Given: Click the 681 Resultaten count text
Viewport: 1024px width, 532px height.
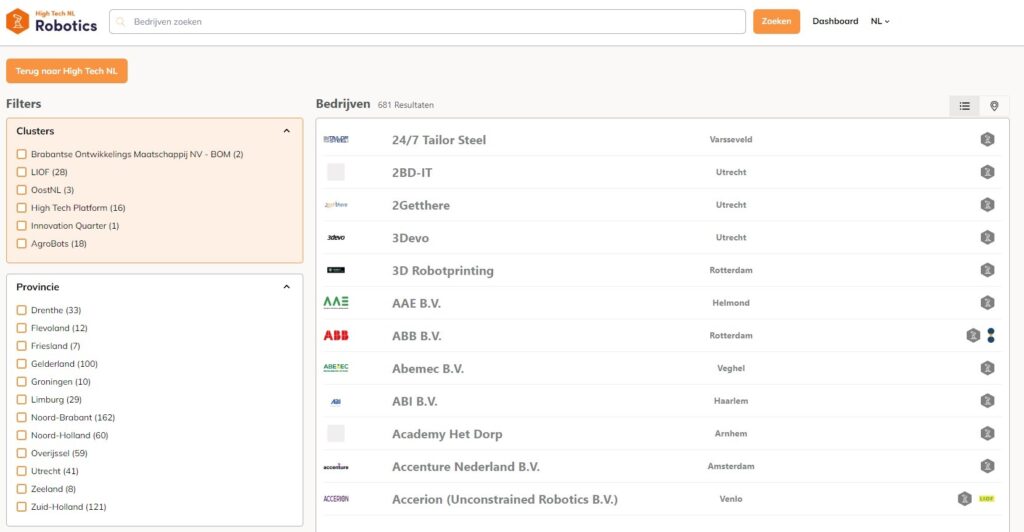Looking at the screenshot, I should click(406, 104).
